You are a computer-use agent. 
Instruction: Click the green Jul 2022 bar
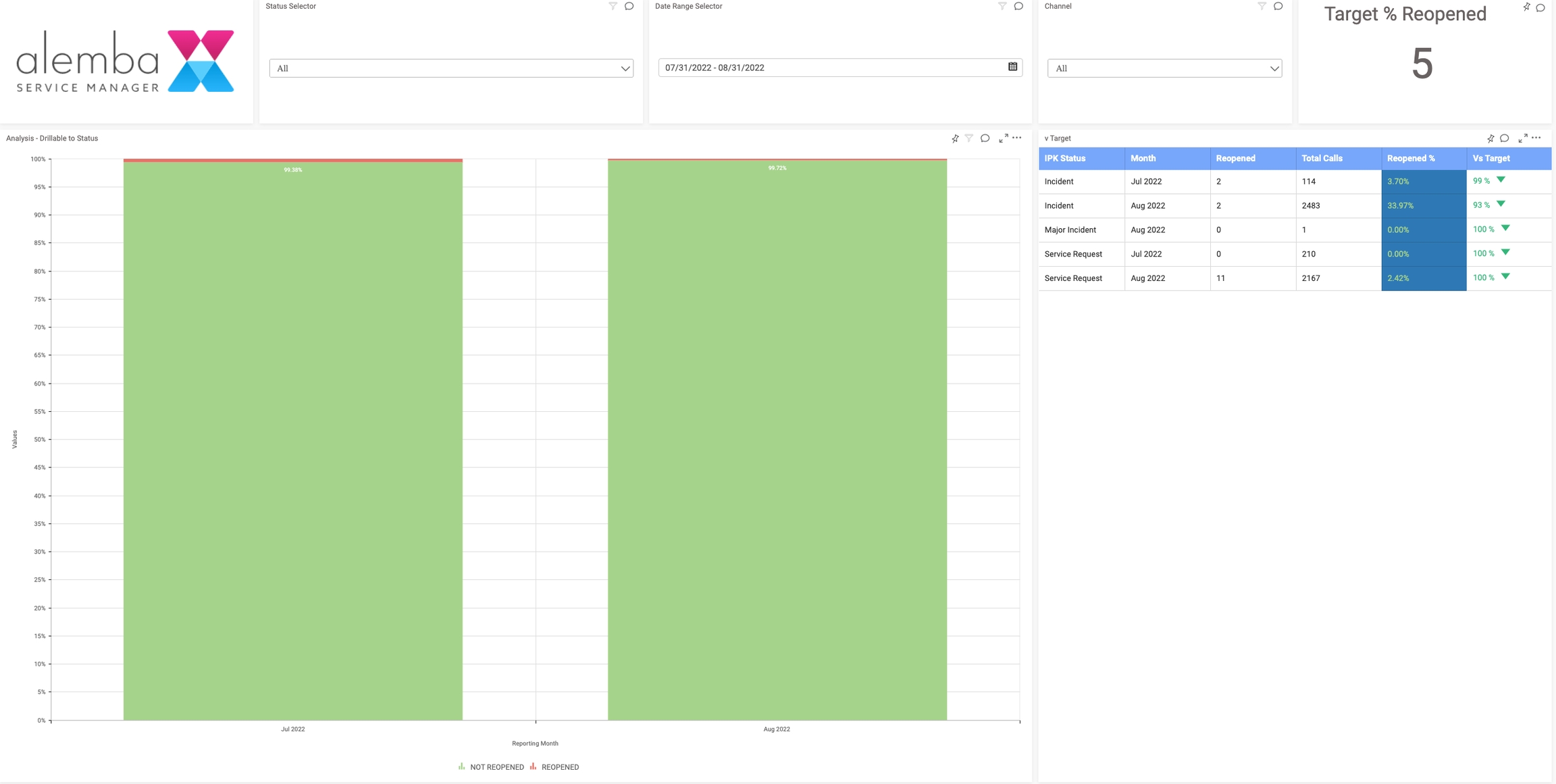(x=292, y=439)
